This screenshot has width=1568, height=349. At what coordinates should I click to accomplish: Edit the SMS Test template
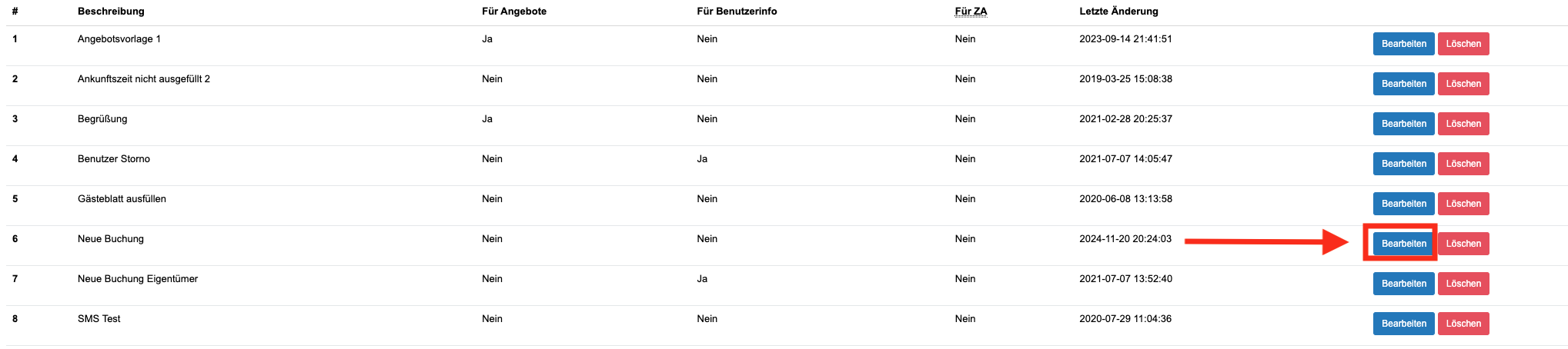click(x=1403, y=324)
